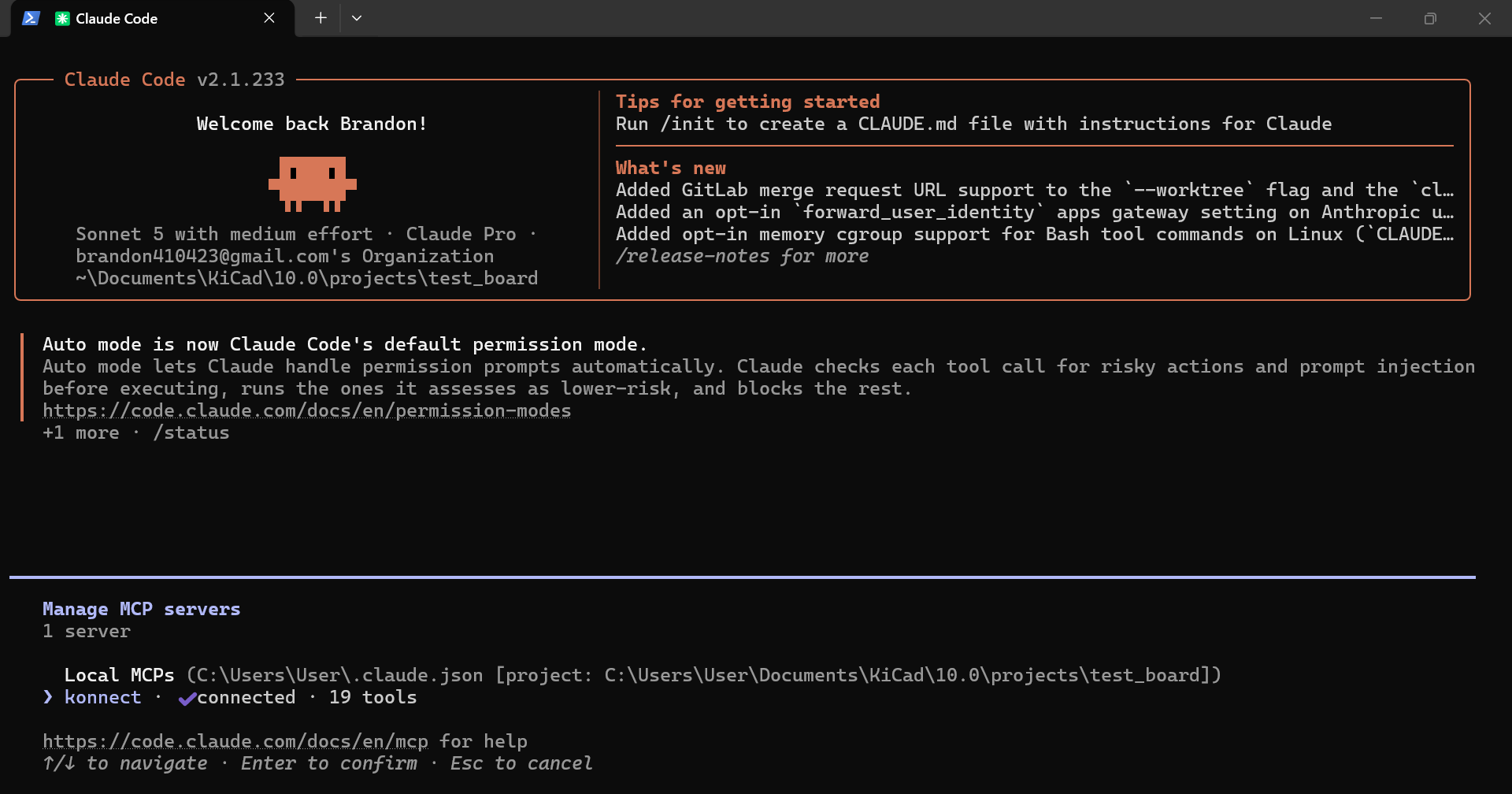Click the Manage MCP servers heading
This screenshot has height=794, width=1512.
(142, 609)
